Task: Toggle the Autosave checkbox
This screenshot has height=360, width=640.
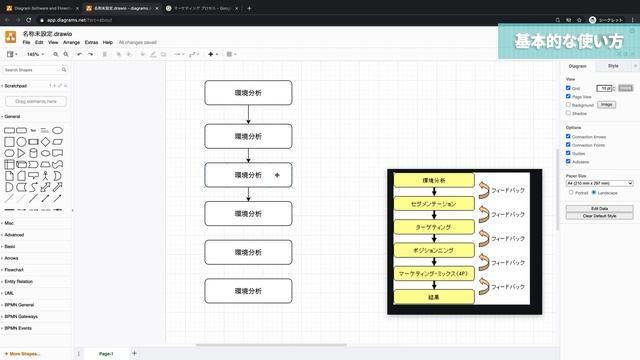Action: 568,162
